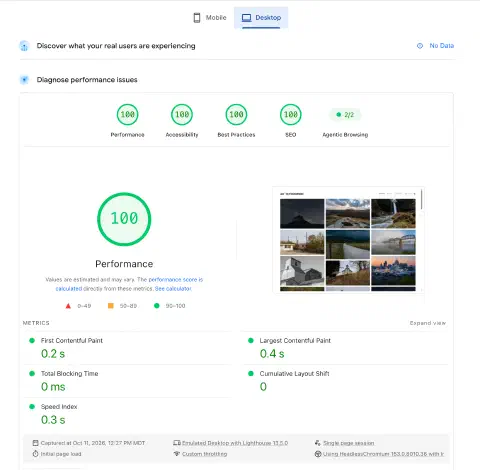Click the desktop laptop icon
Viewport: 480px width, 470px height.
(x=246, y=18)
